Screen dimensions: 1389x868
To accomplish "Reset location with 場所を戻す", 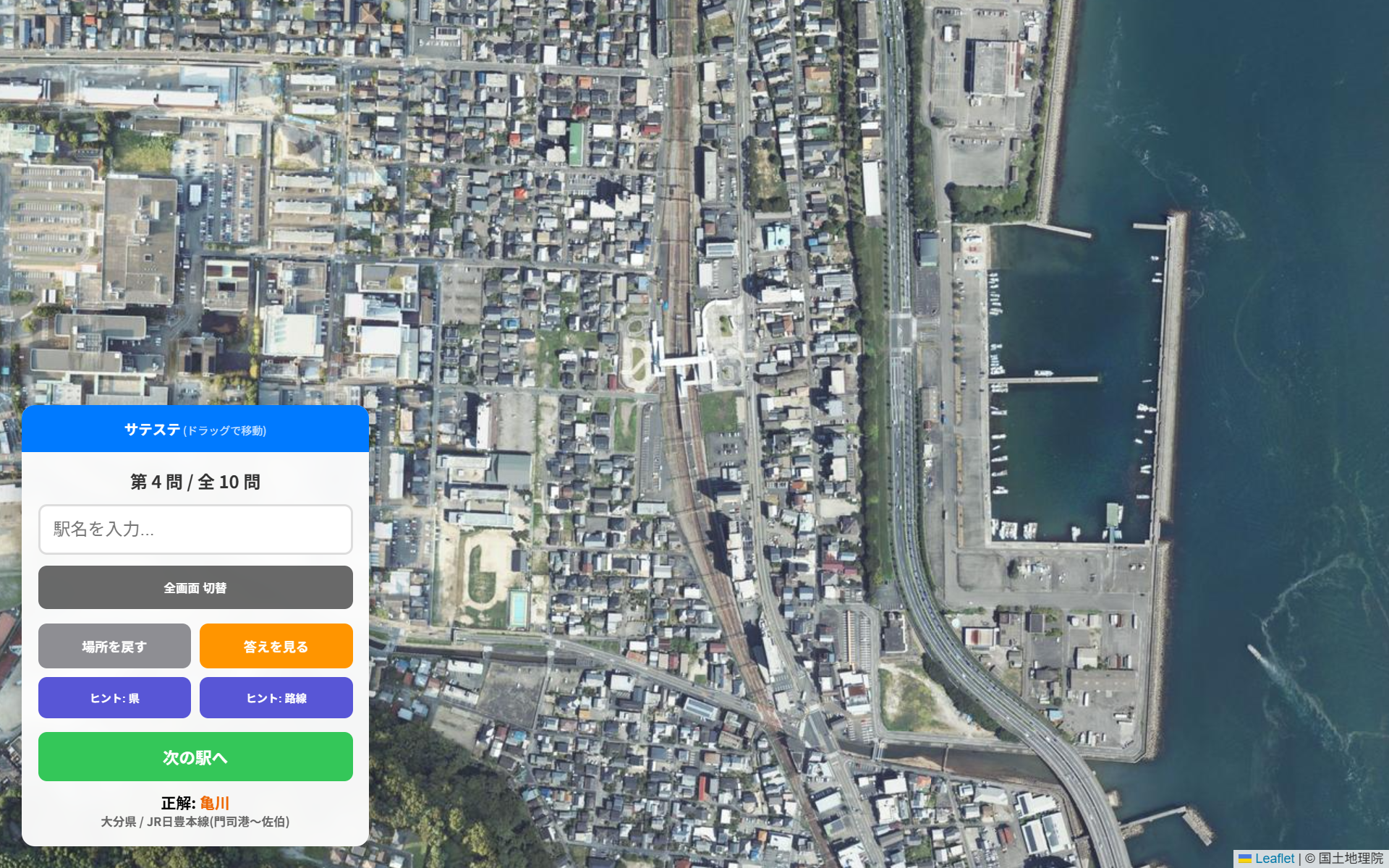I will pos(114,646).
